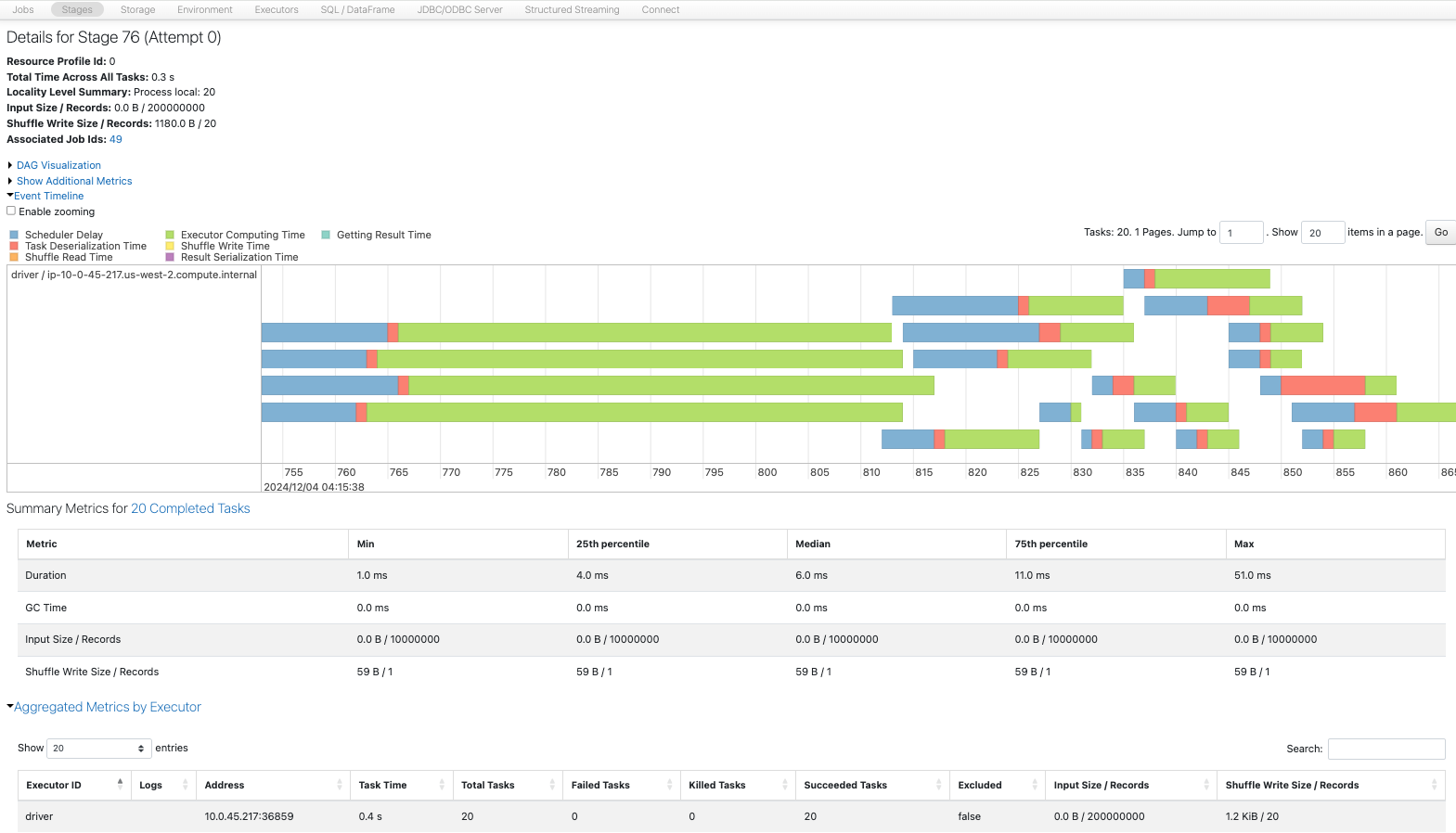
Task: Sort by Succeeded Tasks column
Action: (872, 785)
